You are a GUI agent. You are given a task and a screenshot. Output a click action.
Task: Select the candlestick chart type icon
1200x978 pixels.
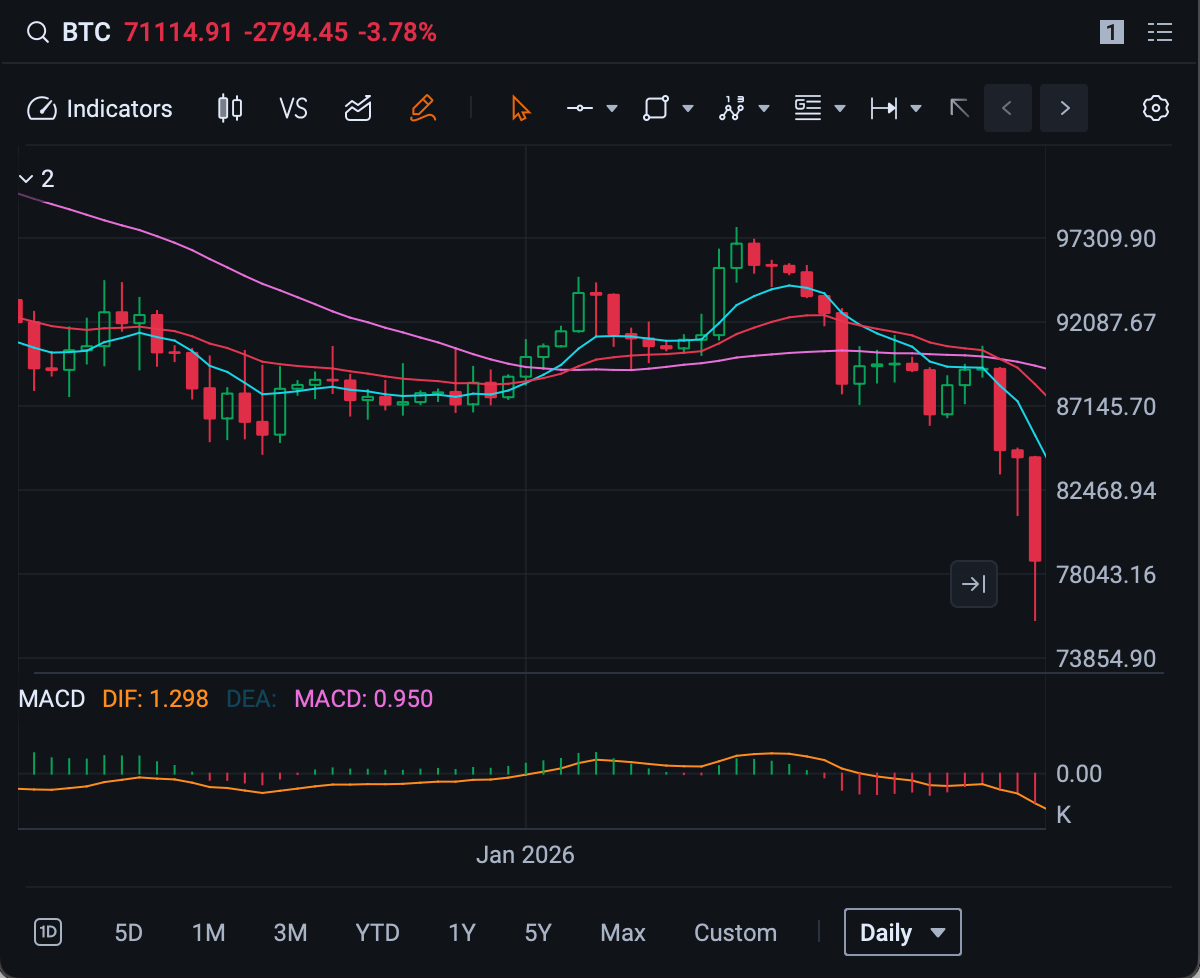click(x=230, y=109)
